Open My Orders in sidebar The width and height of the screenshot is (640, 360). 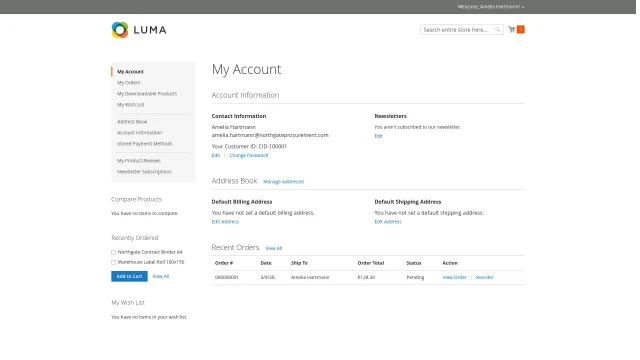coord(129,83)
